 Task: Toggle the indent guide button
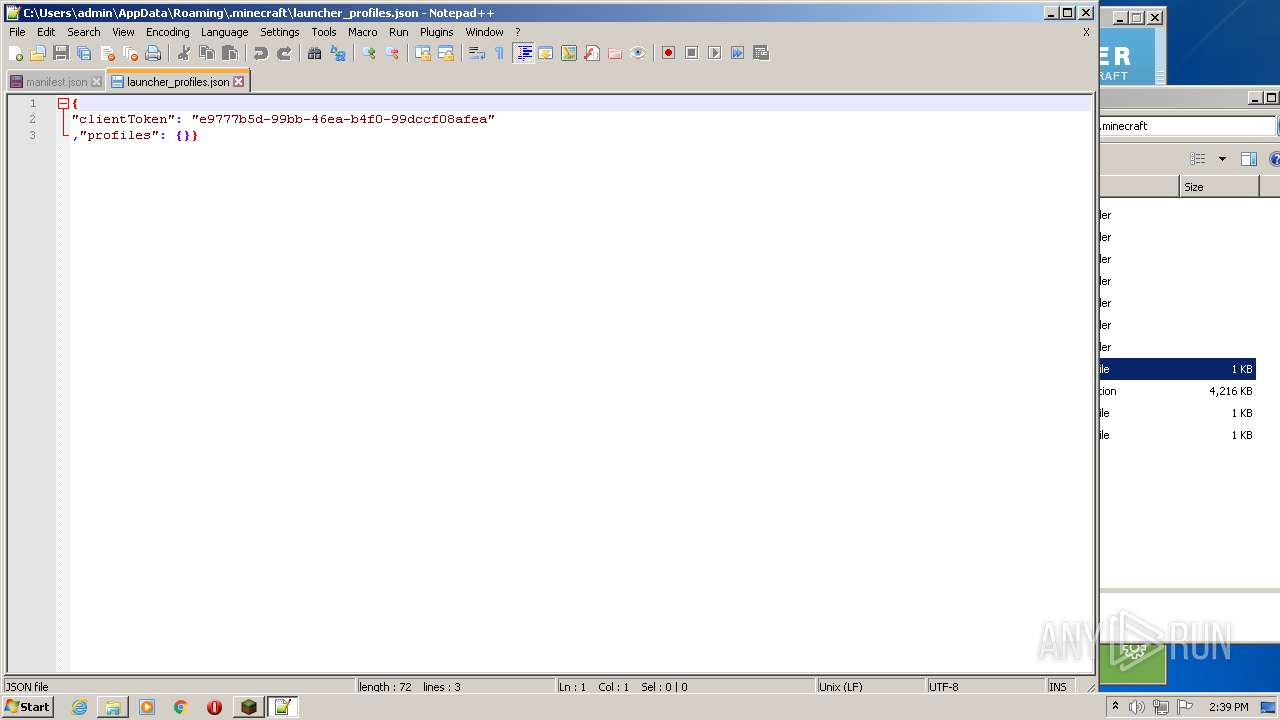[523, 53]
